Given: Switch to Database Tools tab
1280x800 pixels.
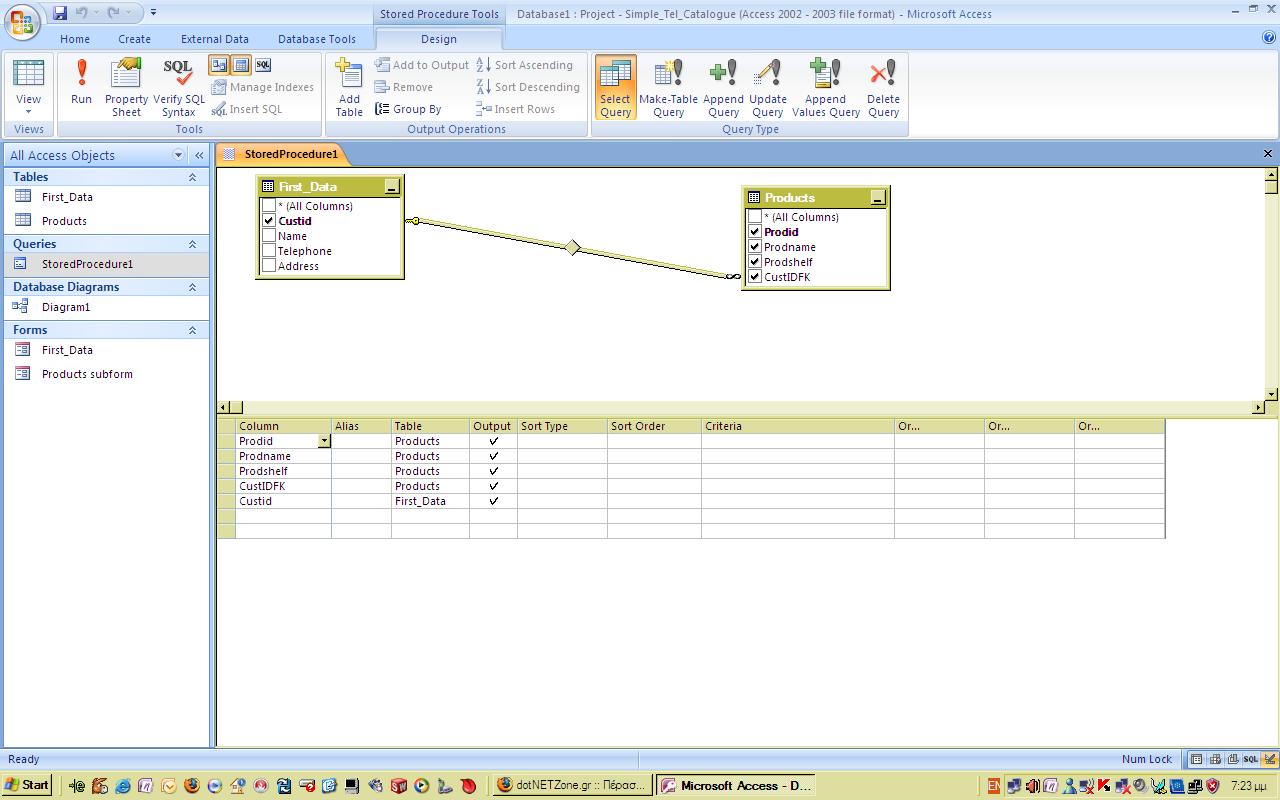Looking at the screenshot, I should pos(317,39).
